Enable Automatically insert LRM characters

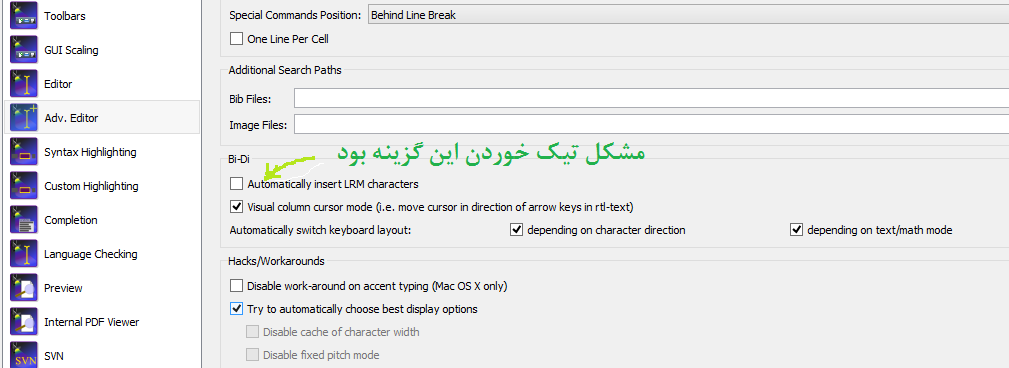tap(236, 184)
